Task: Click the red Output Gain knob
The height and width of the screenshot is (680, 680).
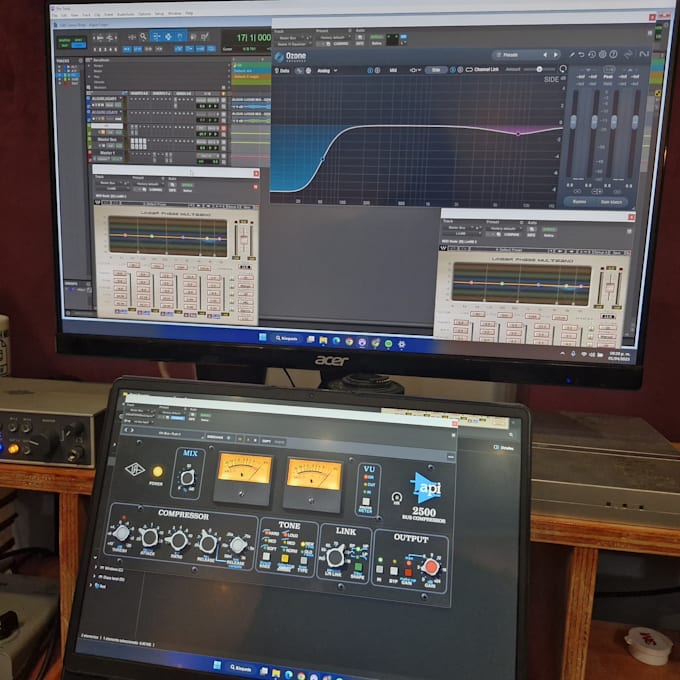Action: click(431, 567)
